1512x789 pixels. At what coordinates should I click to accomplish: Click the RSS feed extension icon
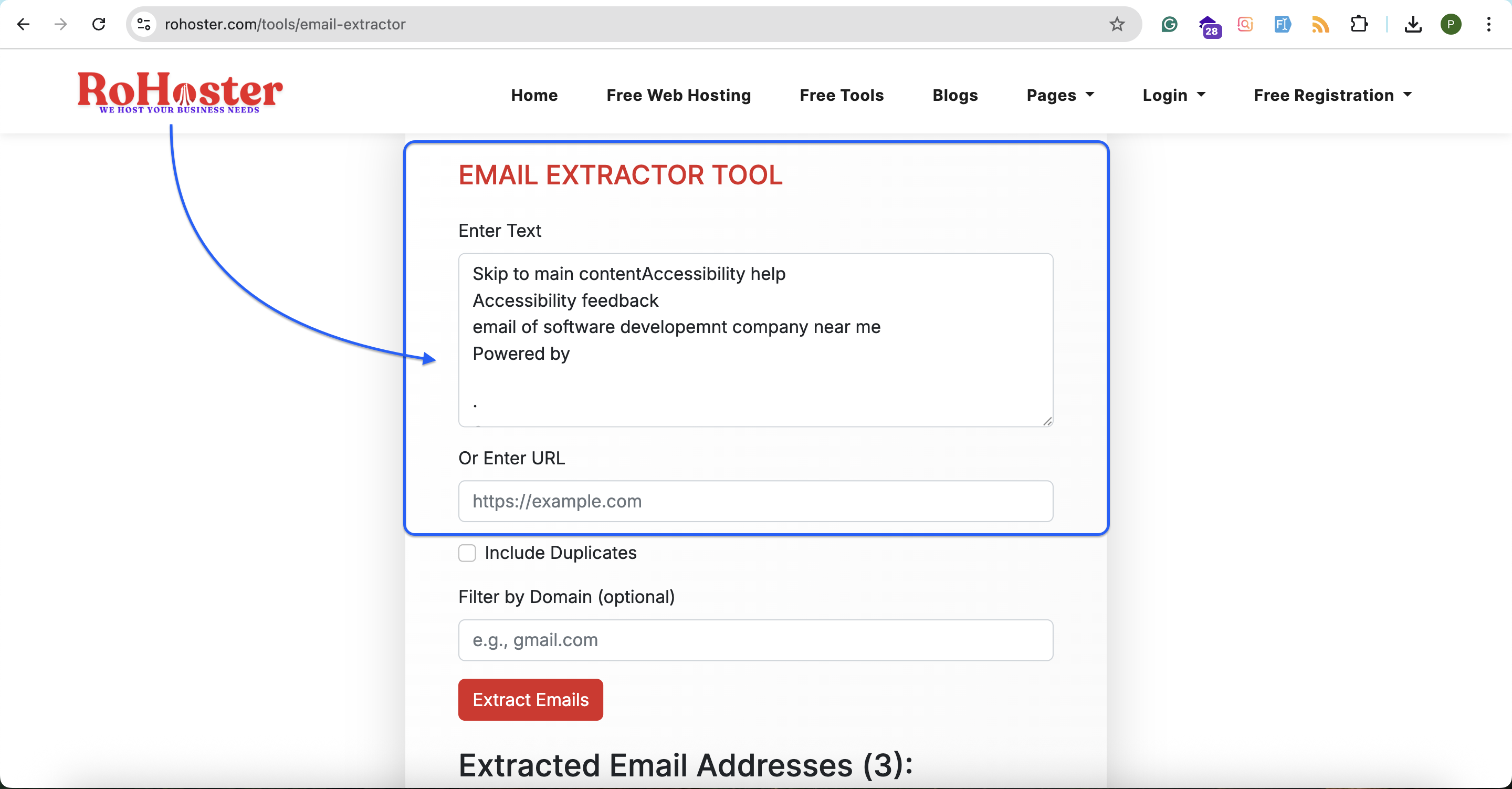[1320, 24]
